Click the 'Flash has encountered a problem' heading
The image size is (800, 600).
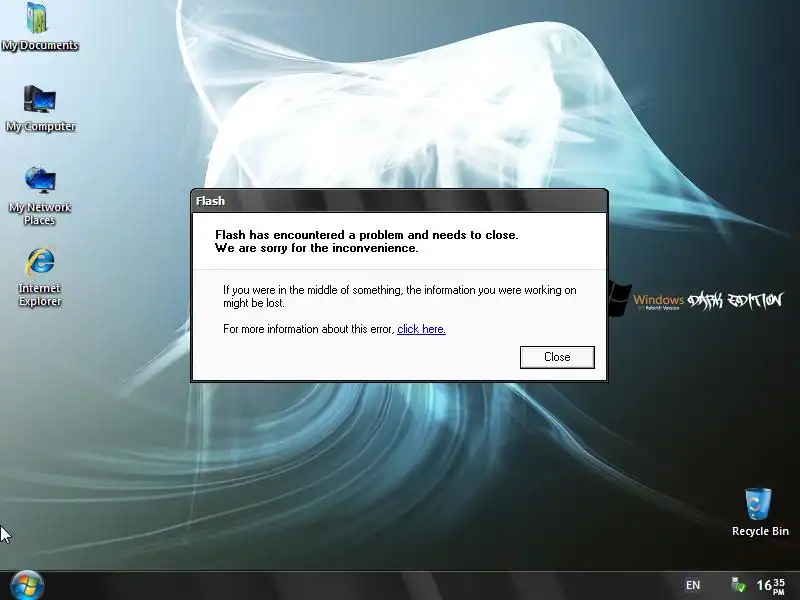click(x=367, y=241)
